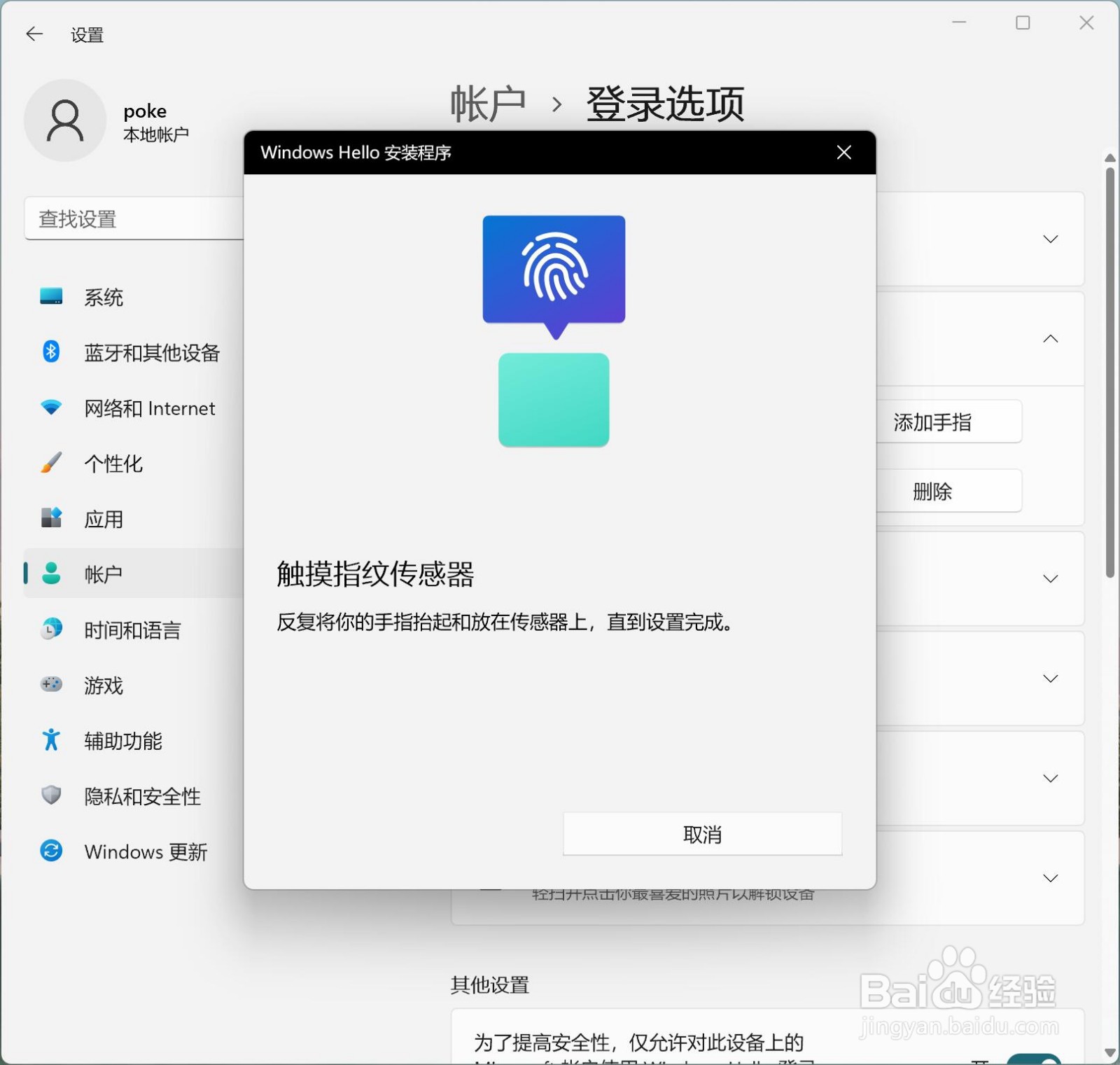Click the 删除 fingerprint button
The height and width of the screenshot is (1065, 1120).
tap(948, 491)
